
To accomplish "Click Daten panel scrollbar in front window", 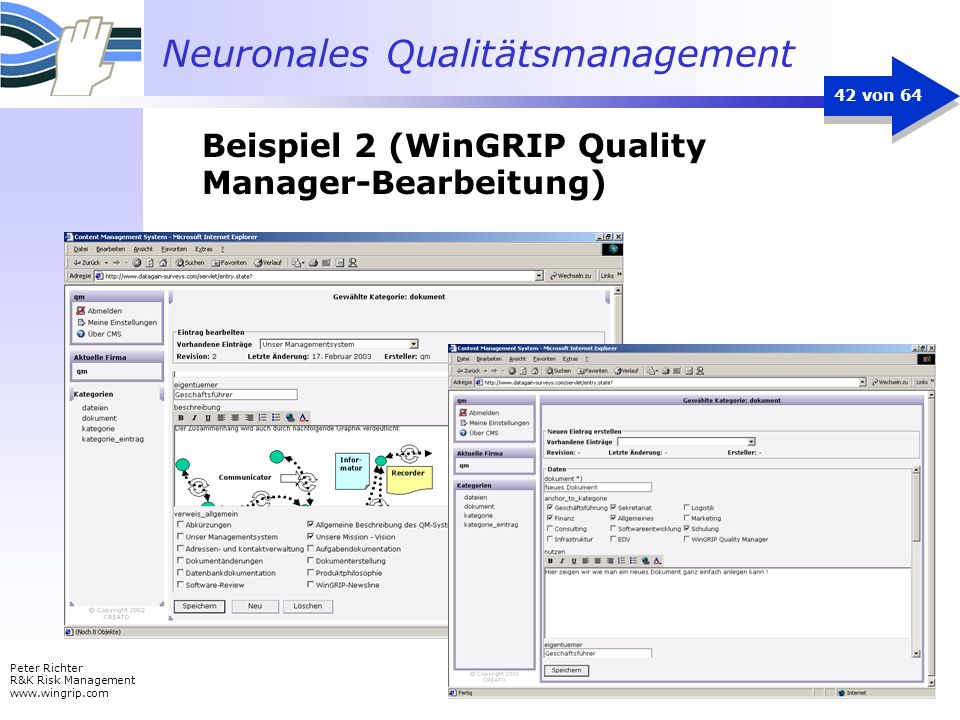I will coord(916,562).
